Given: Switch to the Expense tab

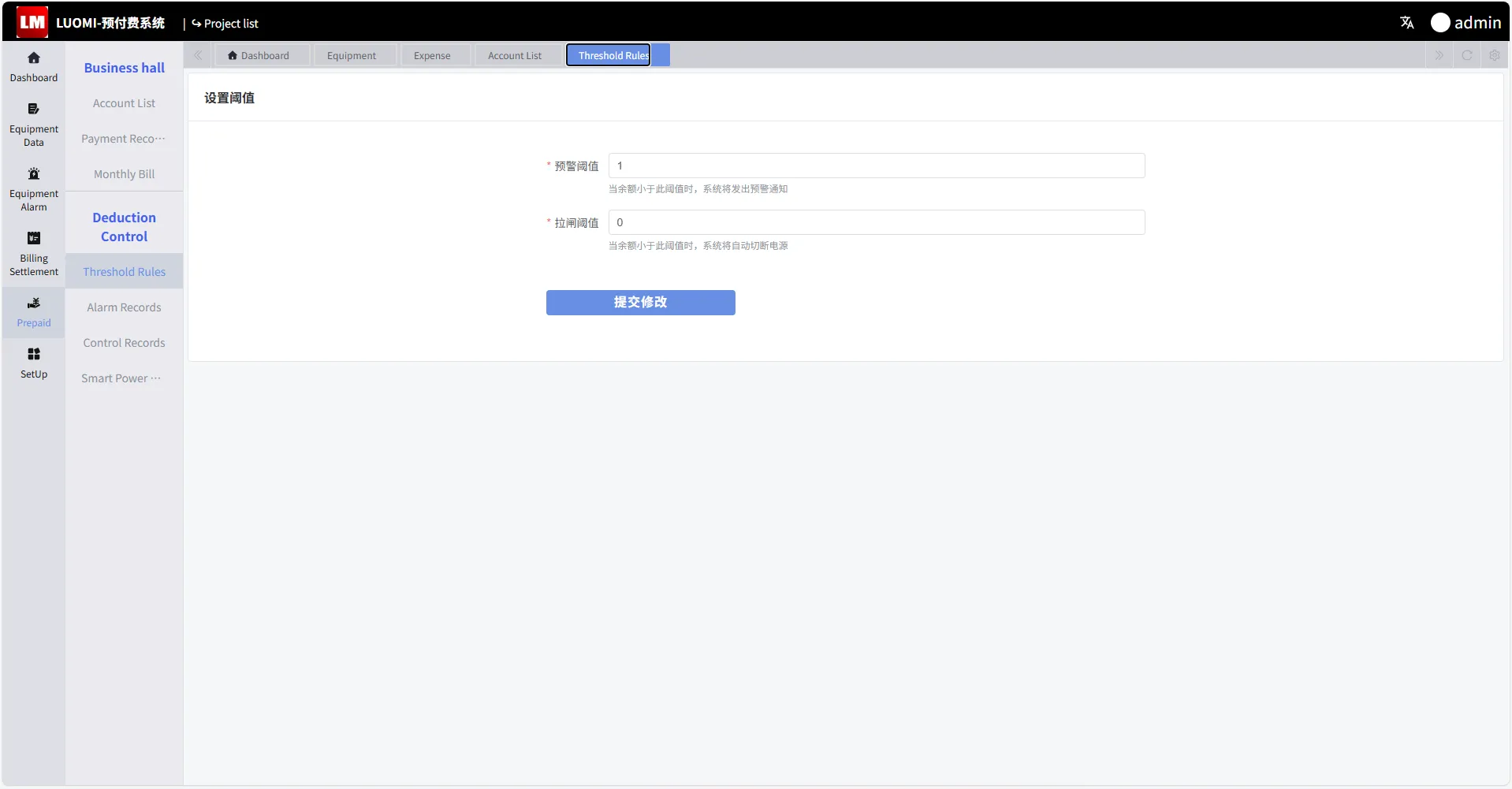Looking at the screenshot, I should click(x=432, y=55).
